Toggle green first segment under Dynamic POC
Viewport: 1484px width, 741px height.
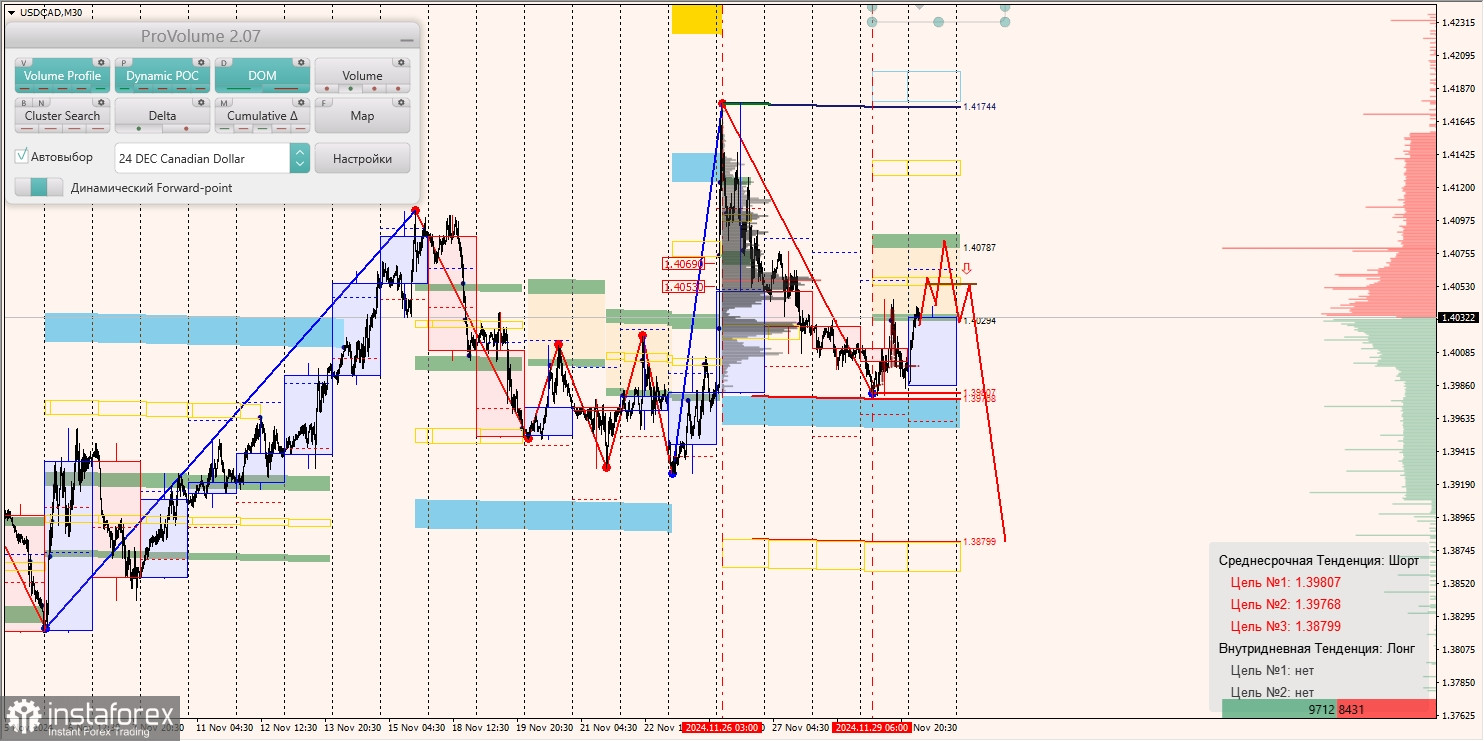click(x=125, y=88)
